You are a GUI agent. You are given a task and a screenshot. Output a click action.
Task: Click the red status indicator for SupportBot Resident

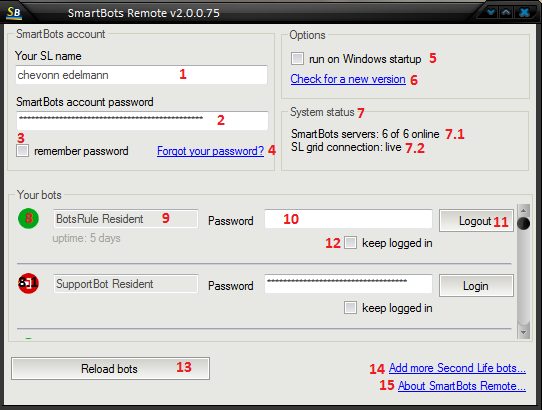point(28,283)
